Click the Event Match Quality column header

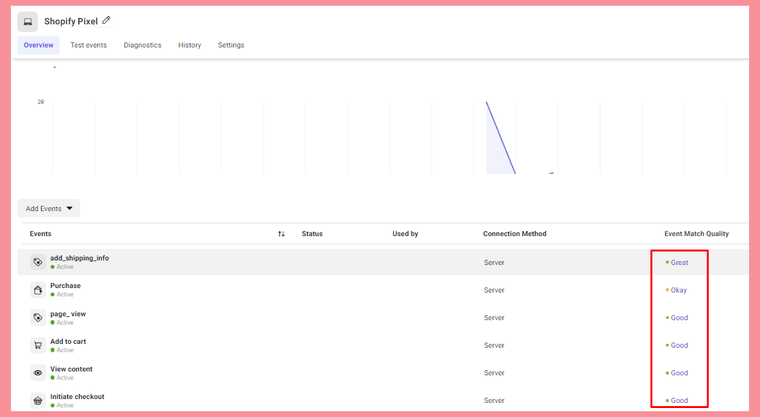coord(696,234)
